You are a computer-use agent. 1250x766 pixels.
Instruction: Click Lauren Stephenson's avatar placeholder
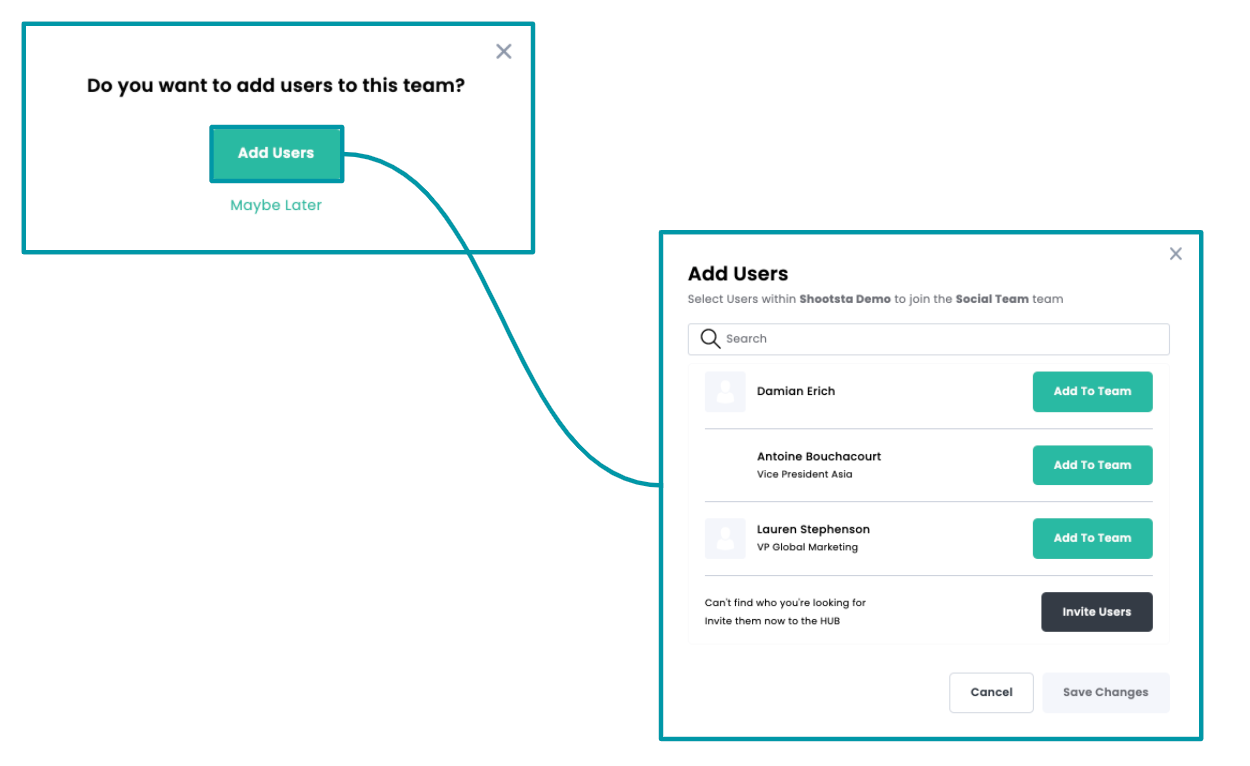725,538
